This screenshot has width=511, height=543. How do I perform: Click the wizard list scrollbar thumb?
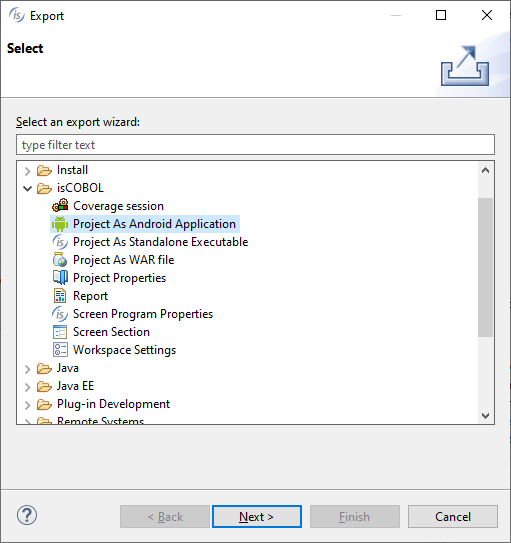click(485, 267)
